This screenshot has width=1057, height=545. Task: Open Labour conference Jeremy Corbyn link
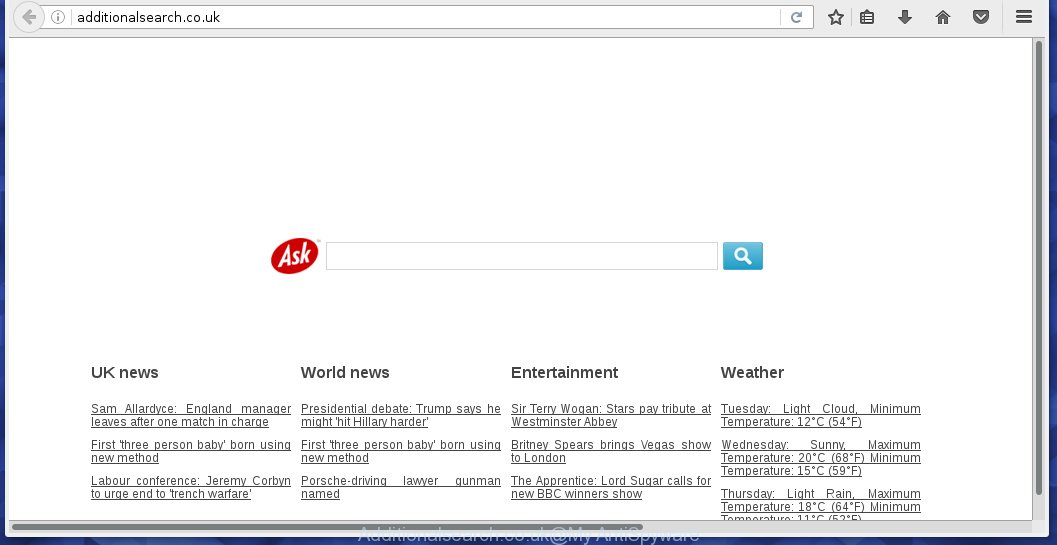tap(191, 487)
